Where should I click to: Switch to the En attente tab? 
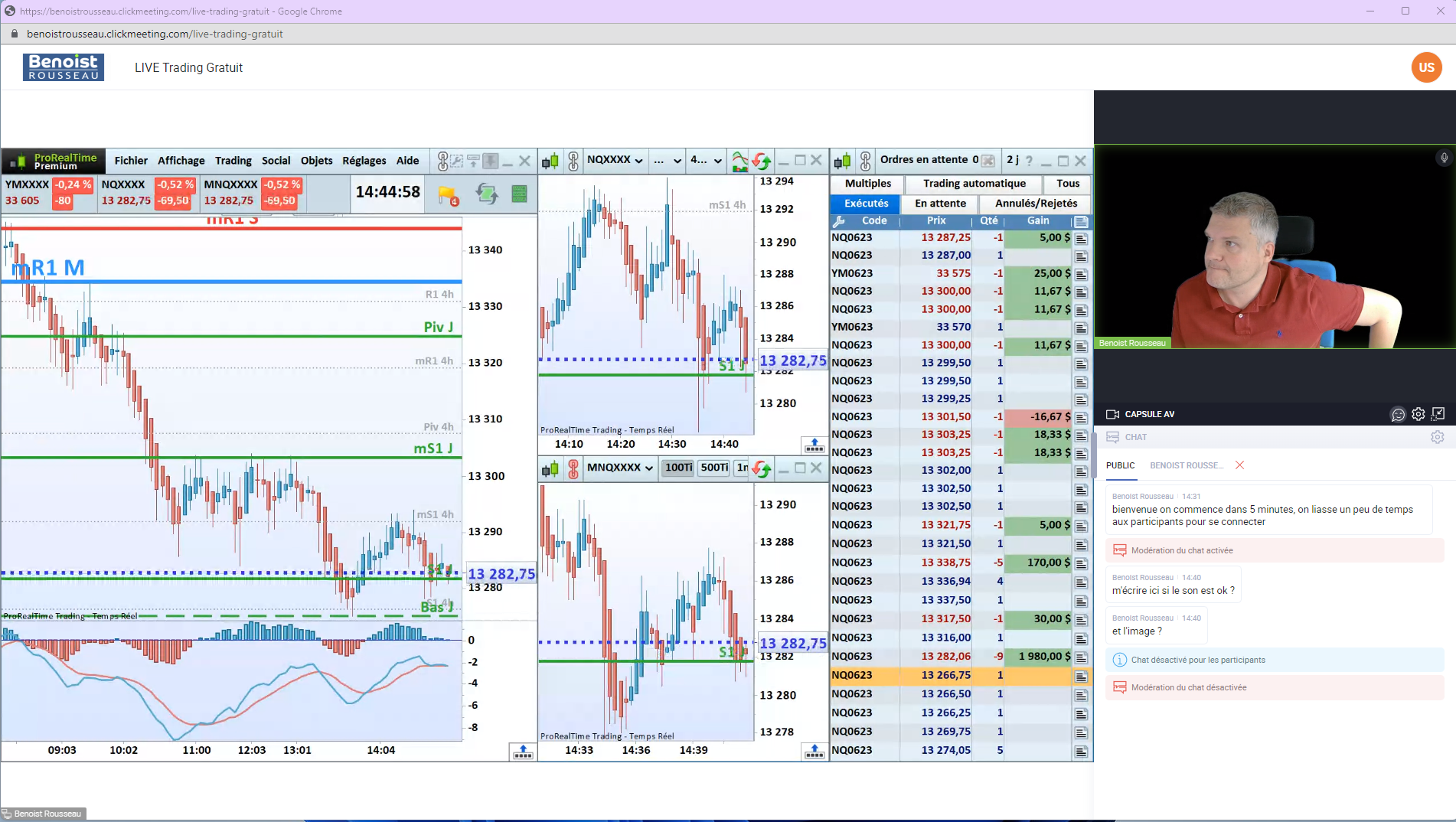click(x=940, y=204)
